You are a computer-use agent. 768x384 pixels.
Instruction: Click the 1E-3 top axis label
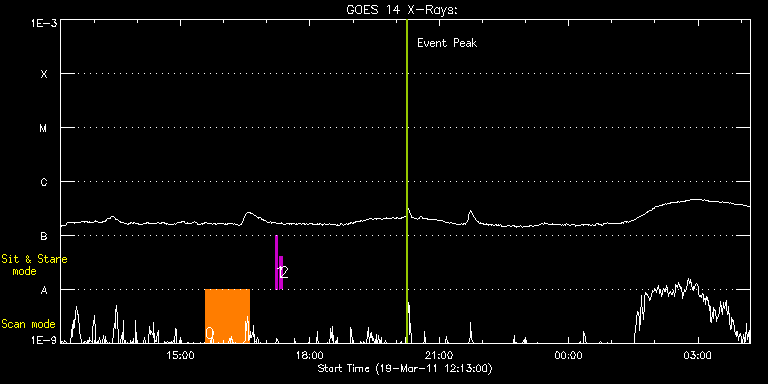pyautogui.click(x=45, y=24)
